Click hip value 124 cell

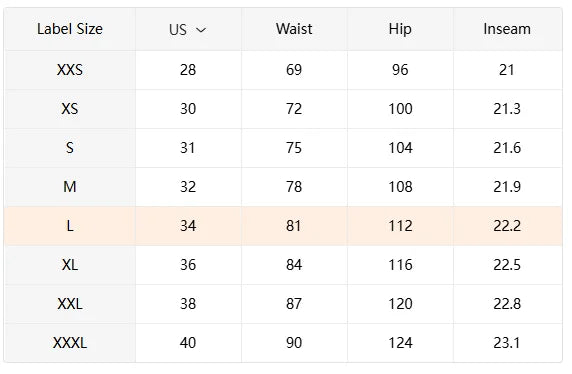(400, 343)
